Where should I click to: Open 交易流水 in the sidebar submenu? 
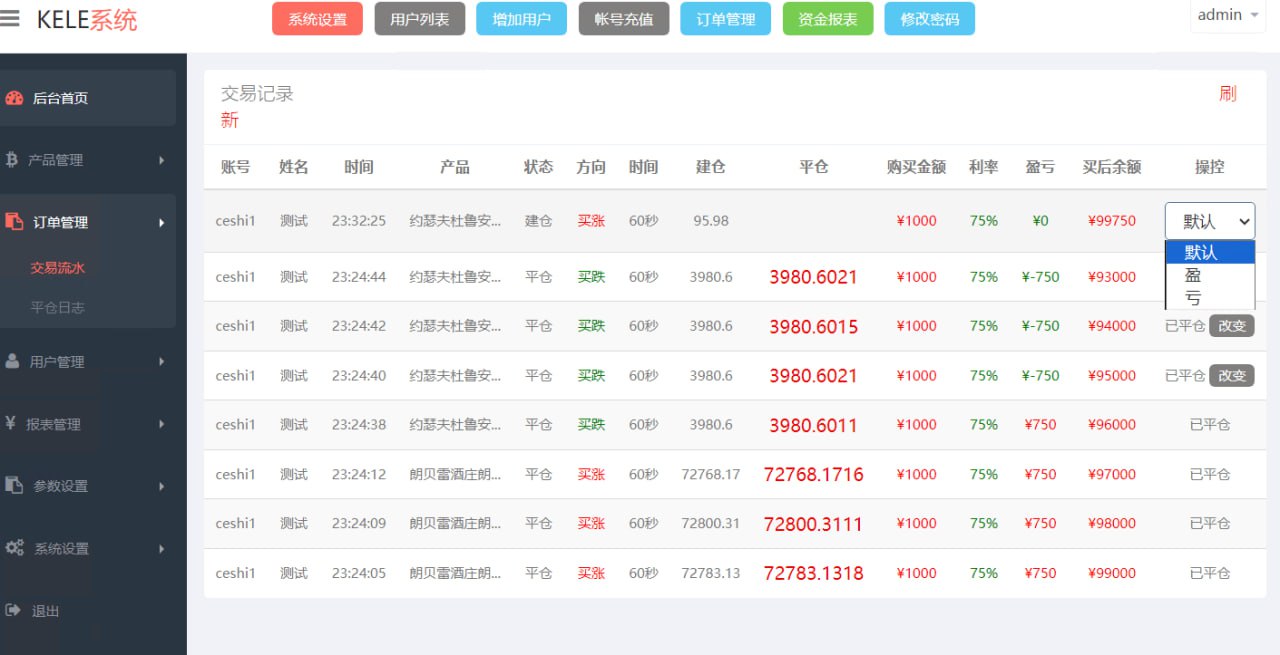coord(57,268)
